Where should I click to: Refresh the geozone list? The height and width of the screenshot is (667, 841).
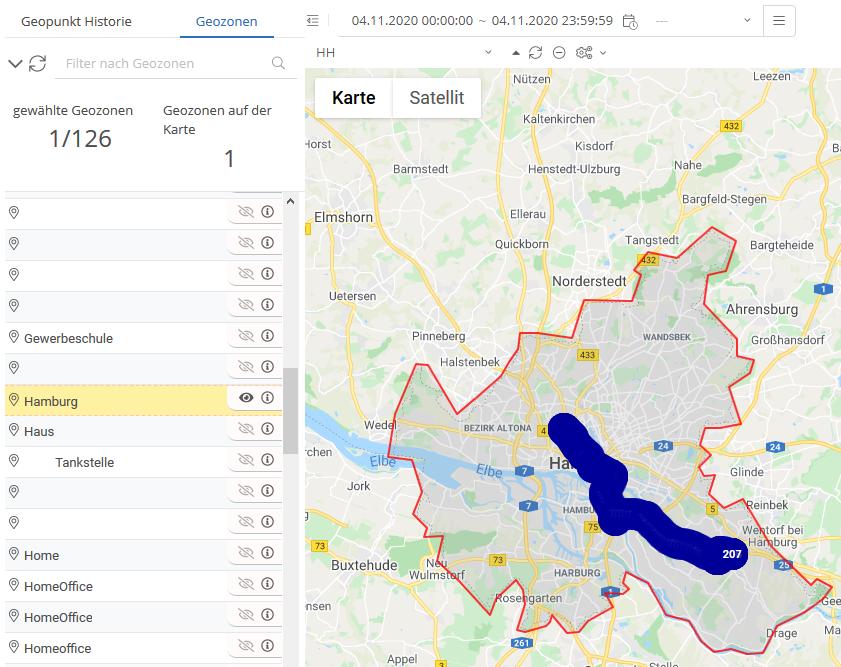click(x=37, y=64)
